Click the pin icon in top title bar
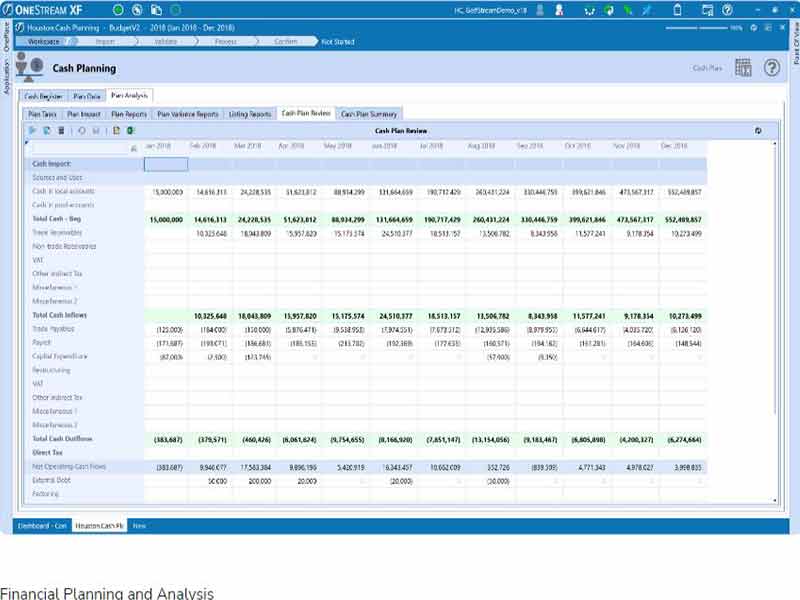Screen dimensions: 800x600 click(648, 10)
